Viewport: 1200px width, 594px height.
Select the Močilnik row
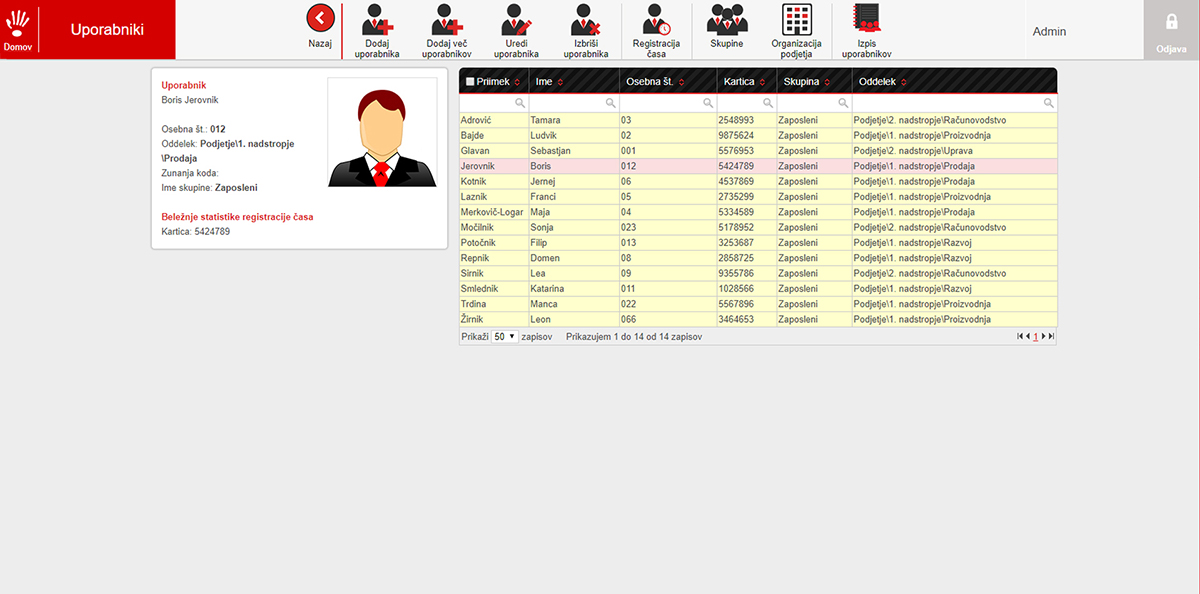[757, 227]
